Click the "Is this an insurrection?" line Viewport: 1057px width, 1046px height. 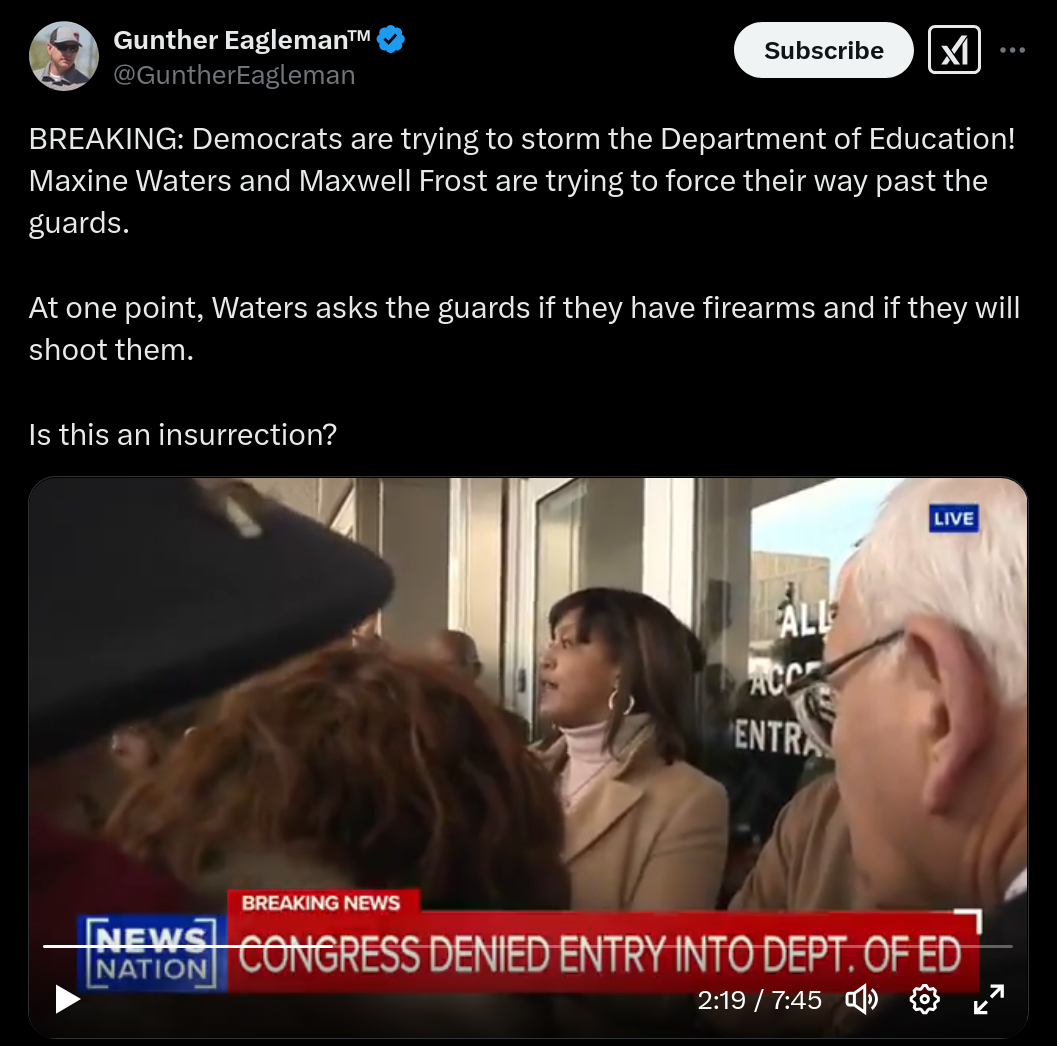(183, 435)
